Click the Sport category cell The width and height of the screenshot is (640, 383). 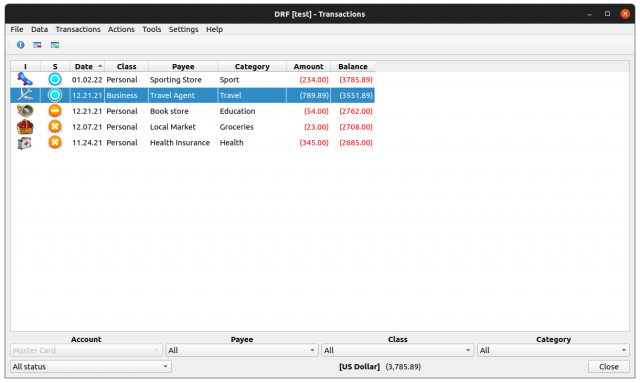252,80
